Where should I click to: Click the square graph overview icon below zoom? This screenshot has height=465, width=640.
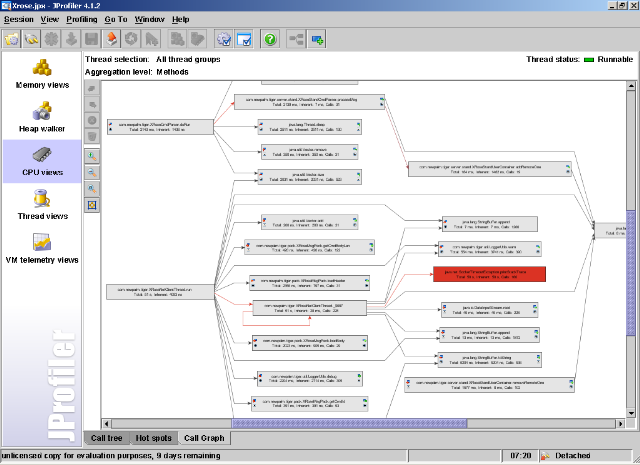92,205
